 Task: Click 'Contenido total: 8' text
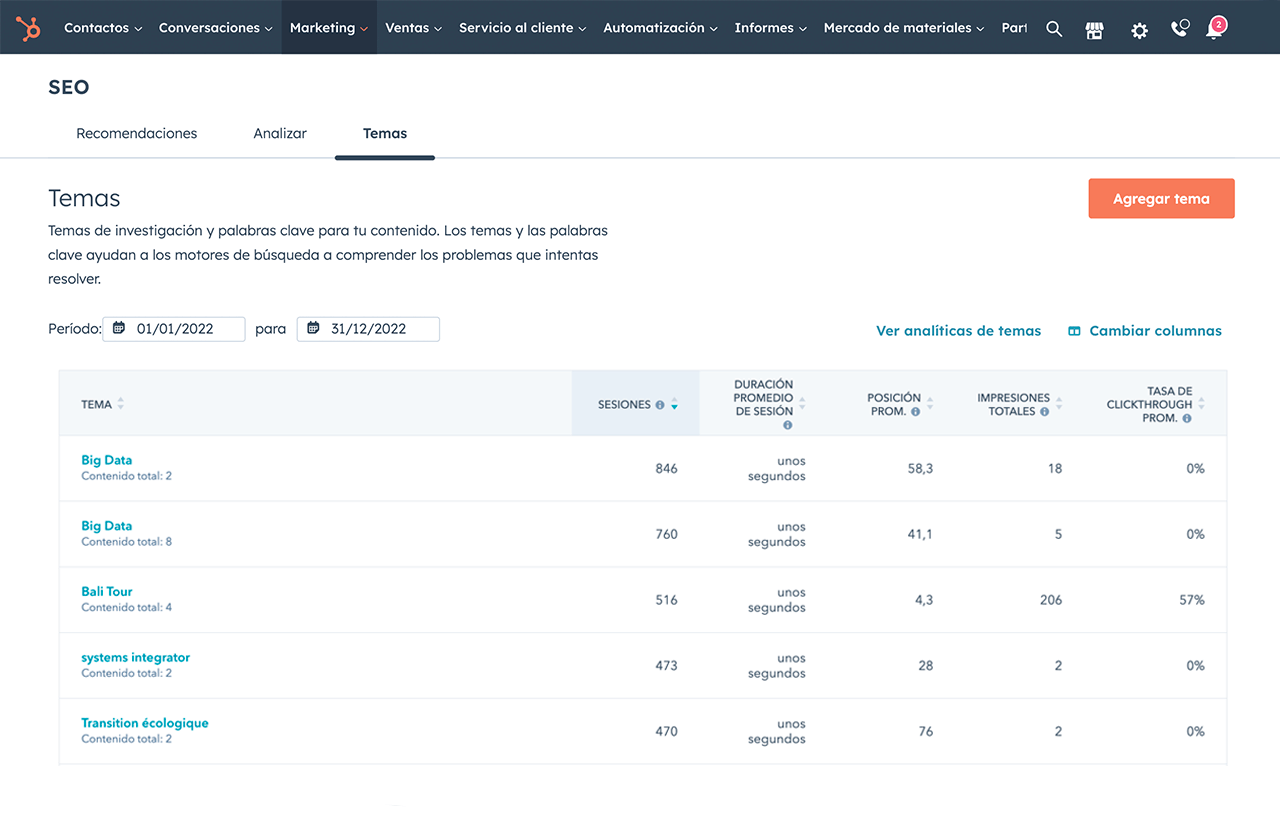(x=127, y=542)
